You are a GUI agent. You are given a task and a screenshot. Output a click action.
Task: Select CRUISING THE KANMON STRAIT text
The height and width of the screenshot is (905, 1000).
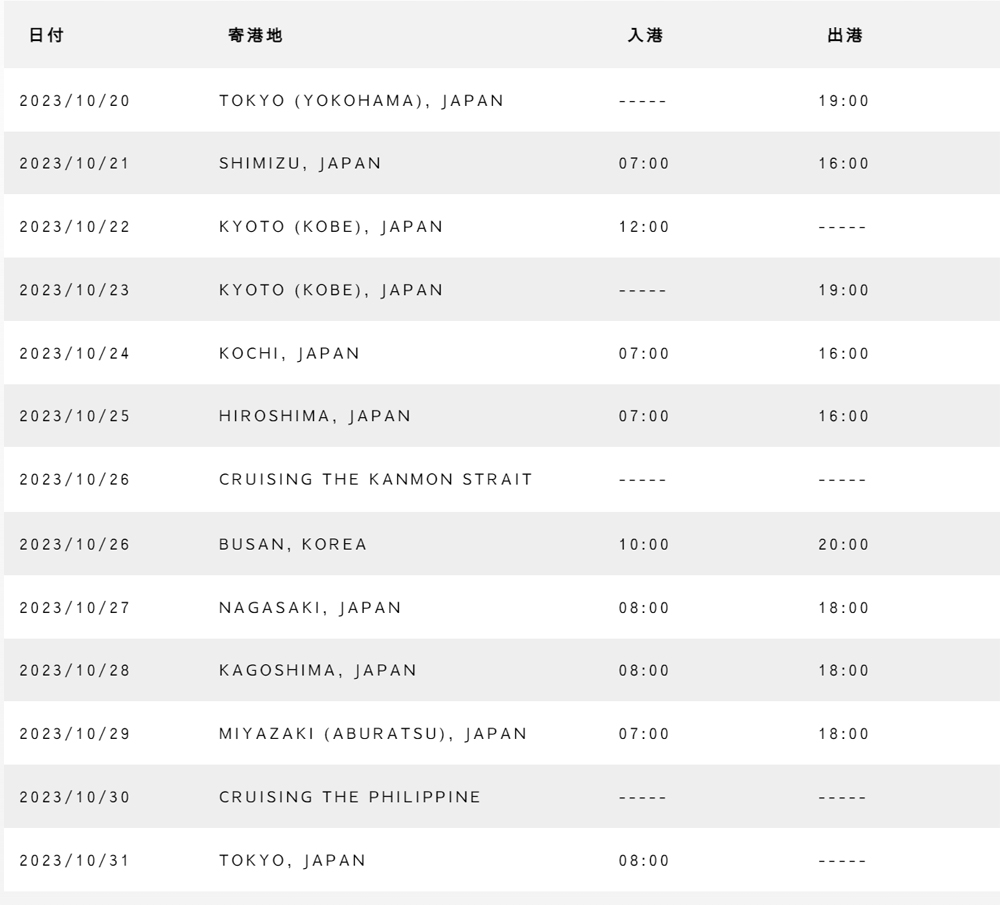click(375, 480)
